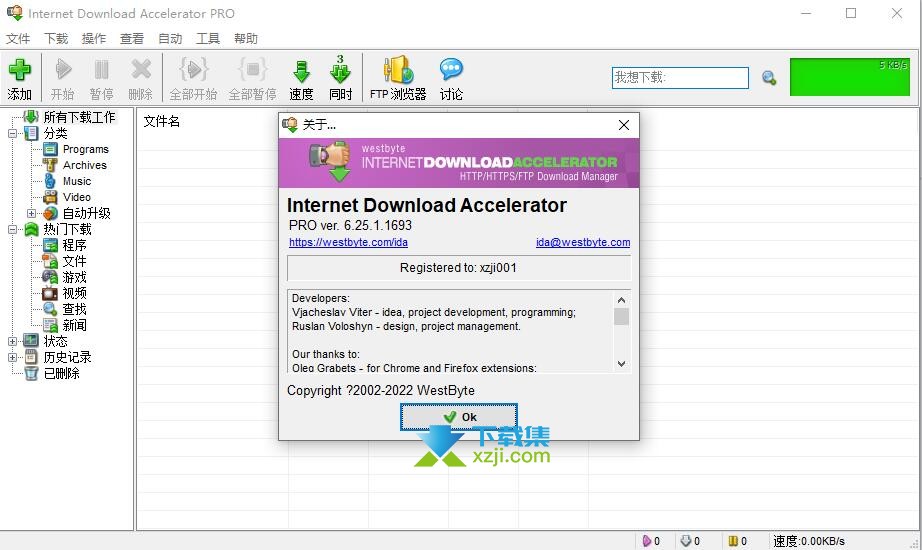Open the 自动 menu
922x550 pixels.
[x=171, y=39]
